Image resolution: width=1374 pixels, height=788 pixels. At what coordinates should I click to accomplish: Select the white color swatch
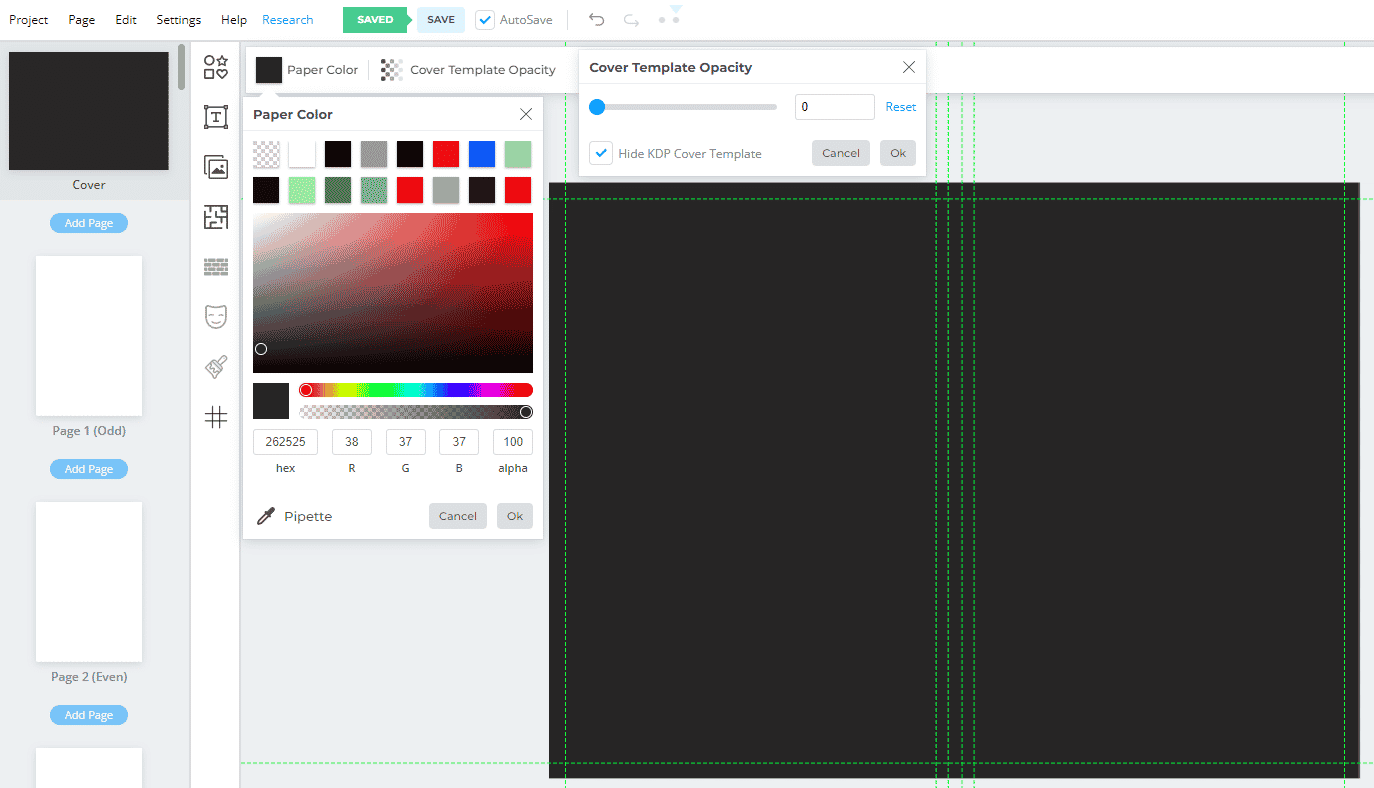pyautogui.click(x=302, y=154)
